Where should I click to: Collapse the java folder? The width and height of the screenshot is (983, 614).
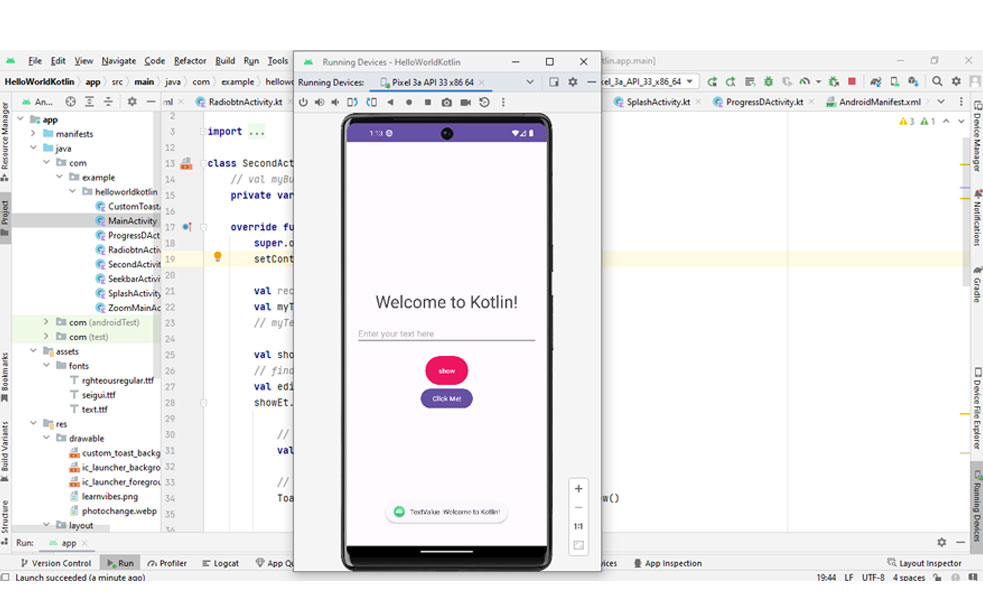(33, 148)
